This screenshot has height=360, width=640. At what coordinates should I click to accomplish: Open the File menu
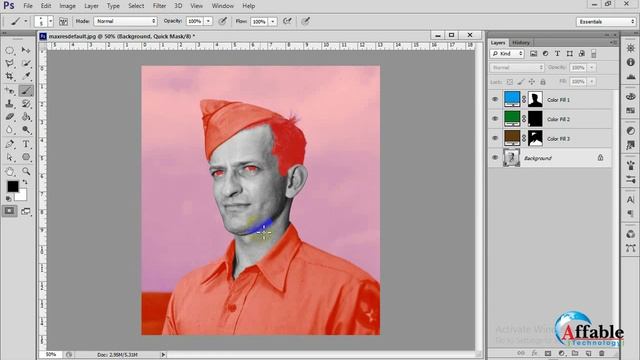click(x=28, y=6)
